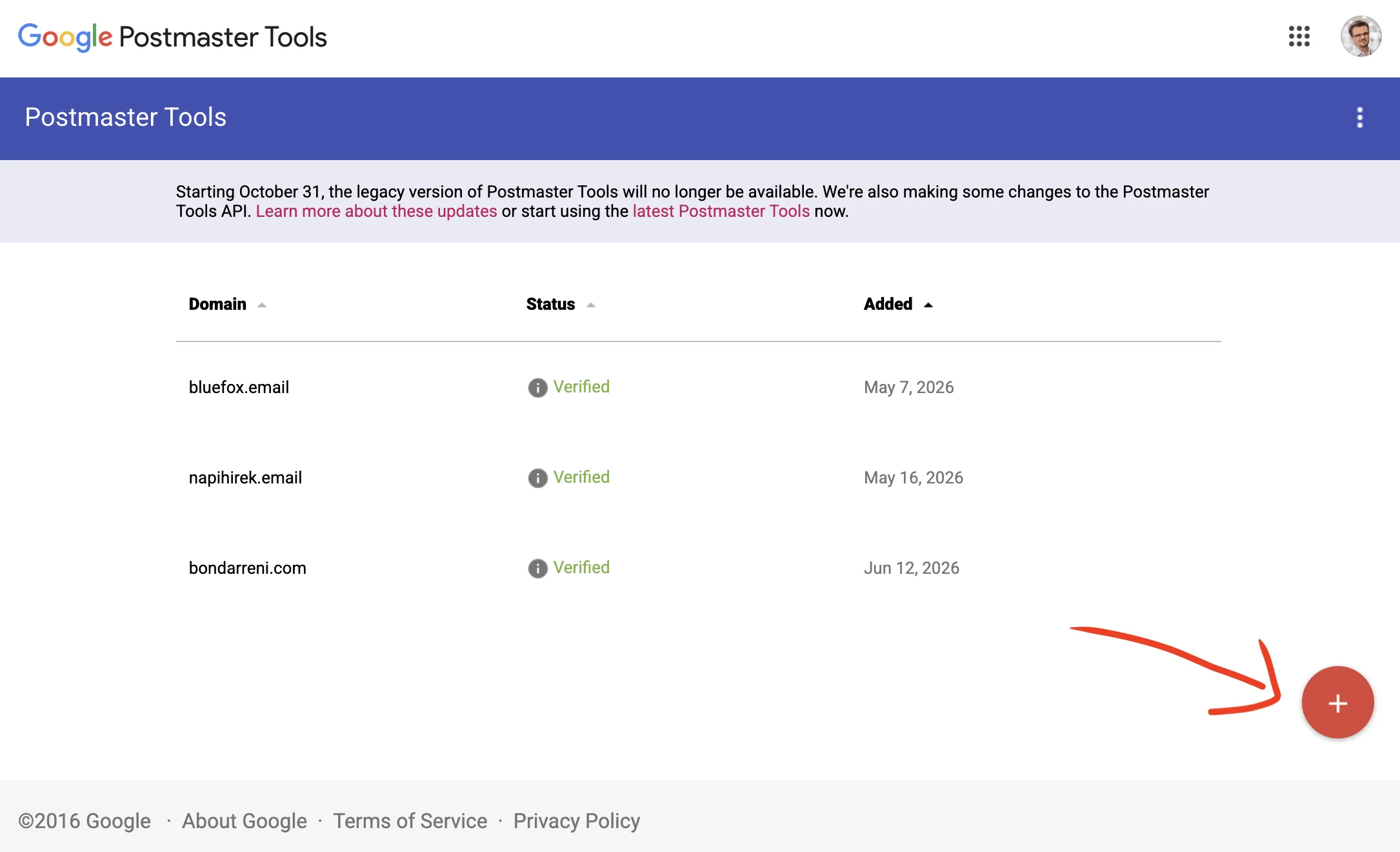Open the latest Postmaster Tools link
Image resolution: width=1400 pixels, height=852 pixels.
(721, 211)
